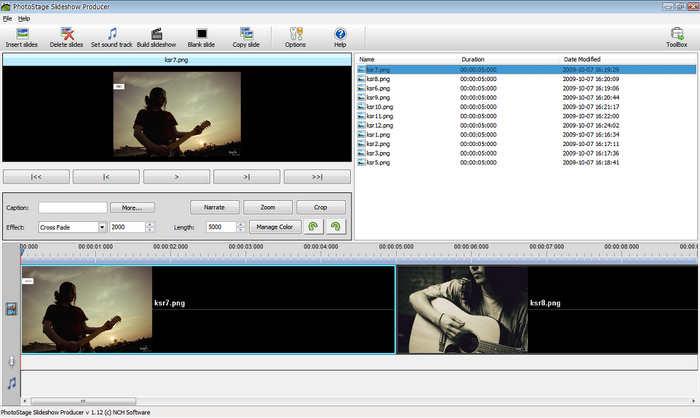The image size is (700, 418).
Task: Increase the effect duration with spinner up arrow
Action: [x=150, y=224]
